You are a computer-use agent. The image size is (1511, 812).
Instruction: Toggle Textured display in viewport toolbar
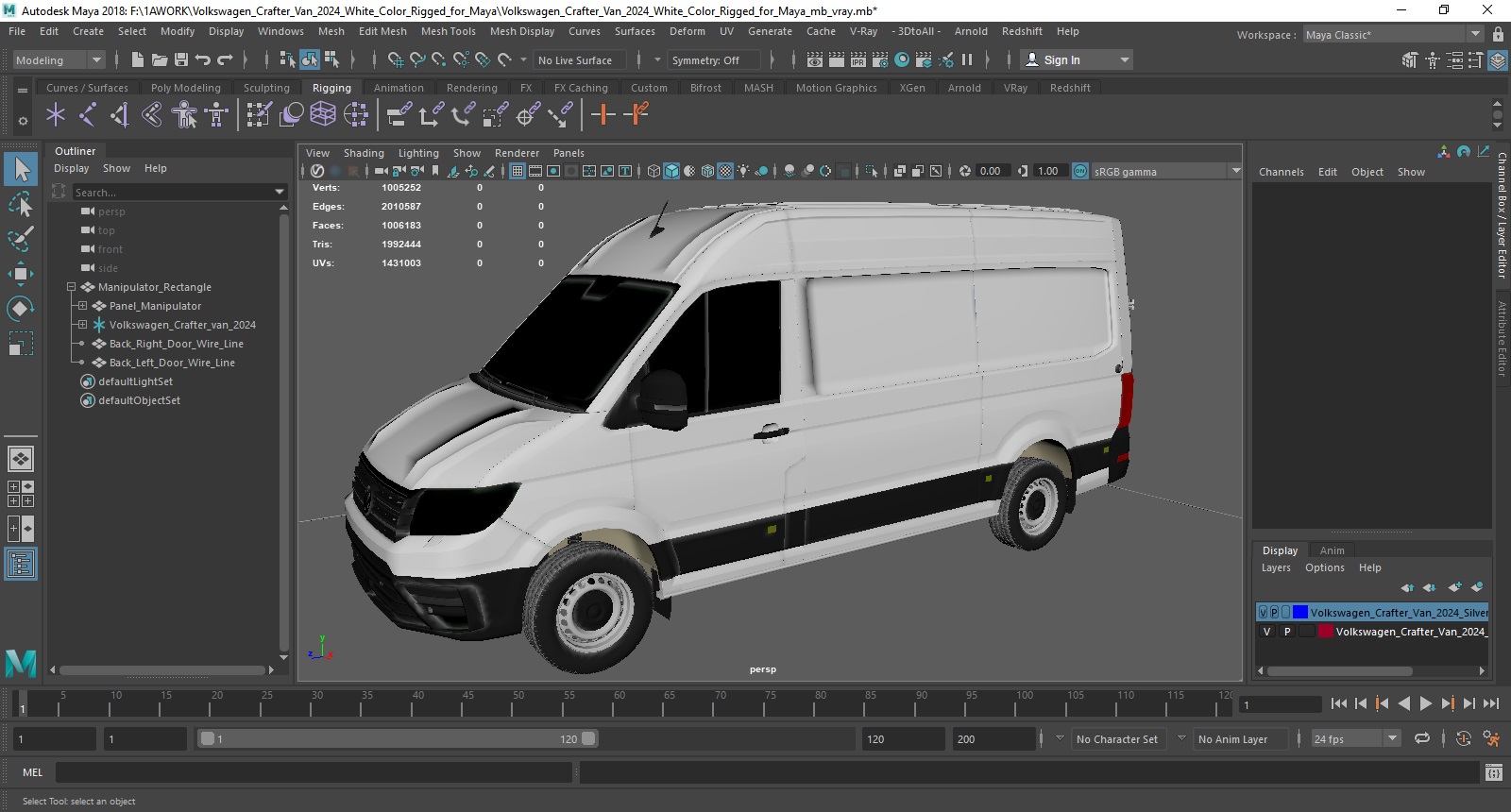(725, 171)
